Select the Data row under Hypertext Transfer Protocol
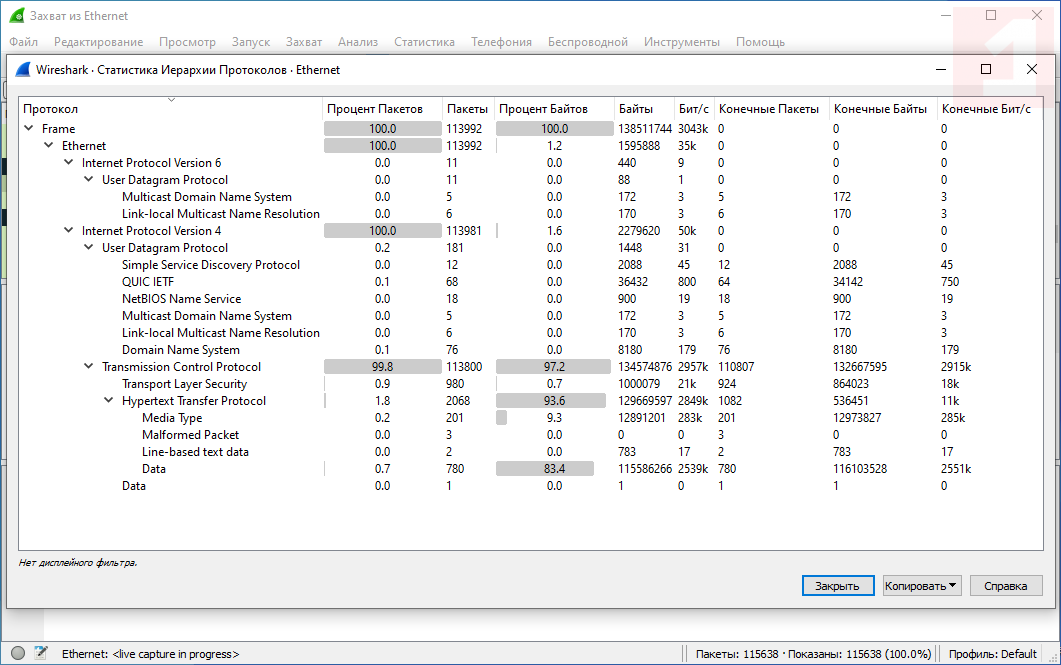 [x=531, y=468]
